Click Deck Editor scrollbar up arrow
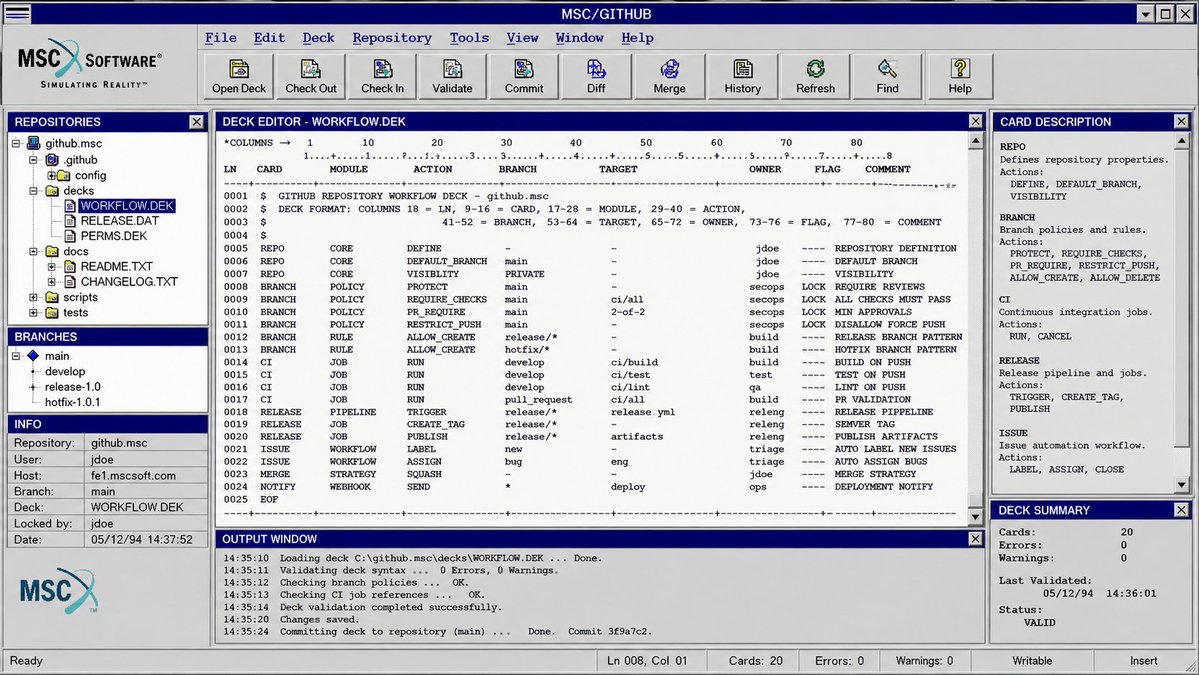1199x675 pixels. tap(976, 141)
